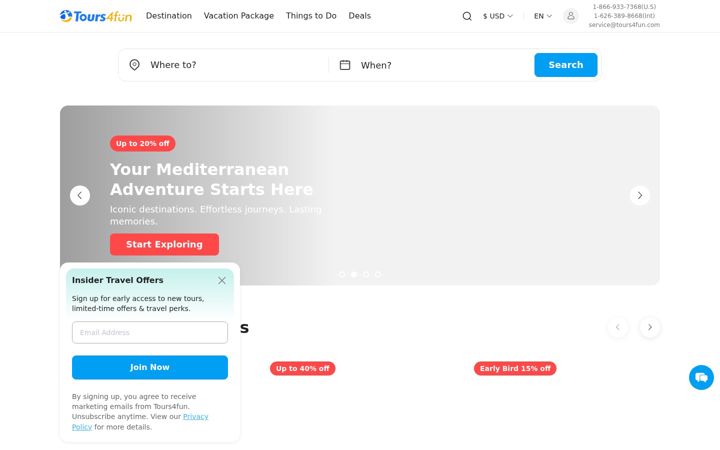Click the Tours4fun logo

pyautogui.click(x=96, y=16)
